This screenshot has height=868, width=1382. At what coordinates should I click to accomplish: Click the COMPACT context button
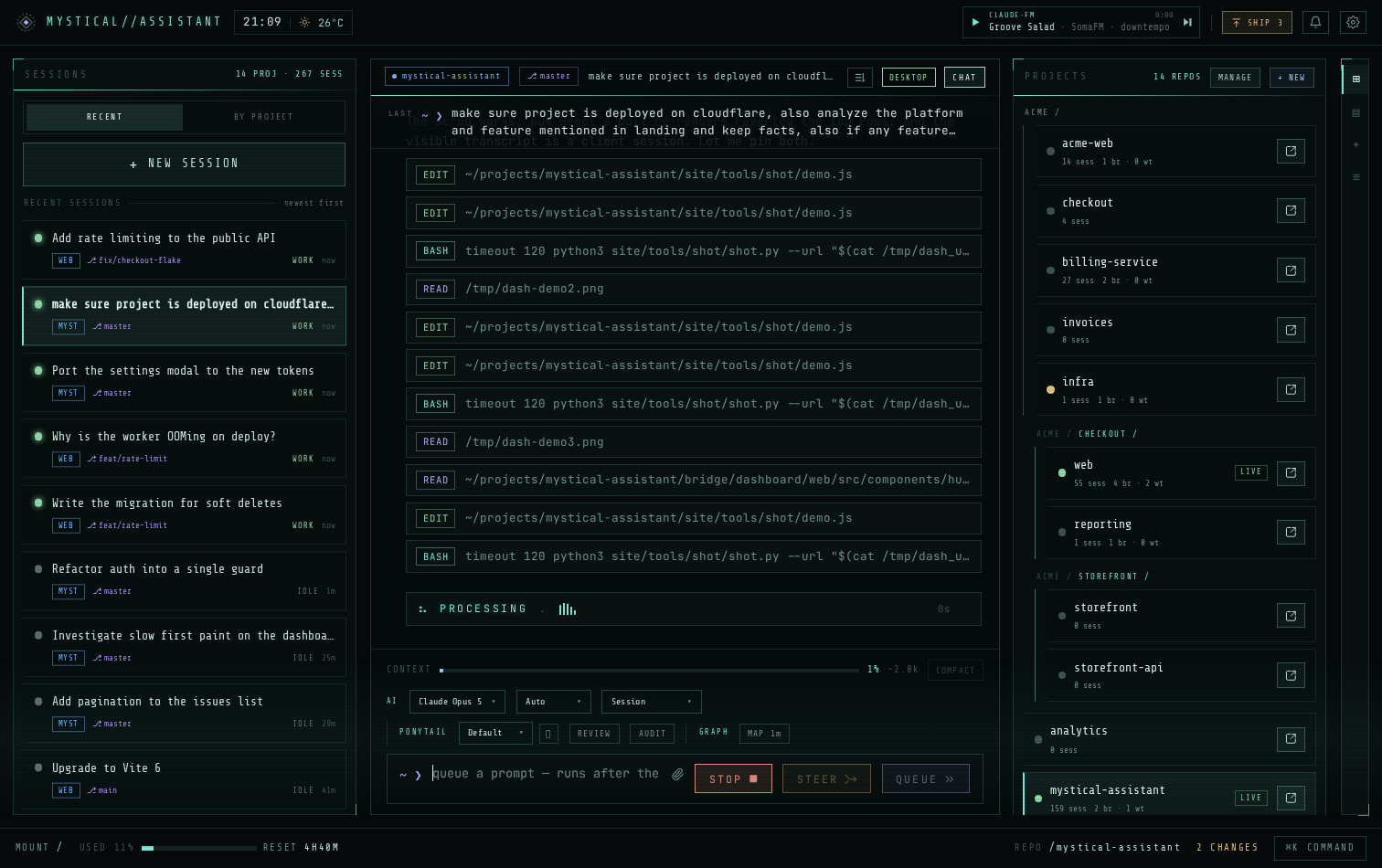coord(955,671)
